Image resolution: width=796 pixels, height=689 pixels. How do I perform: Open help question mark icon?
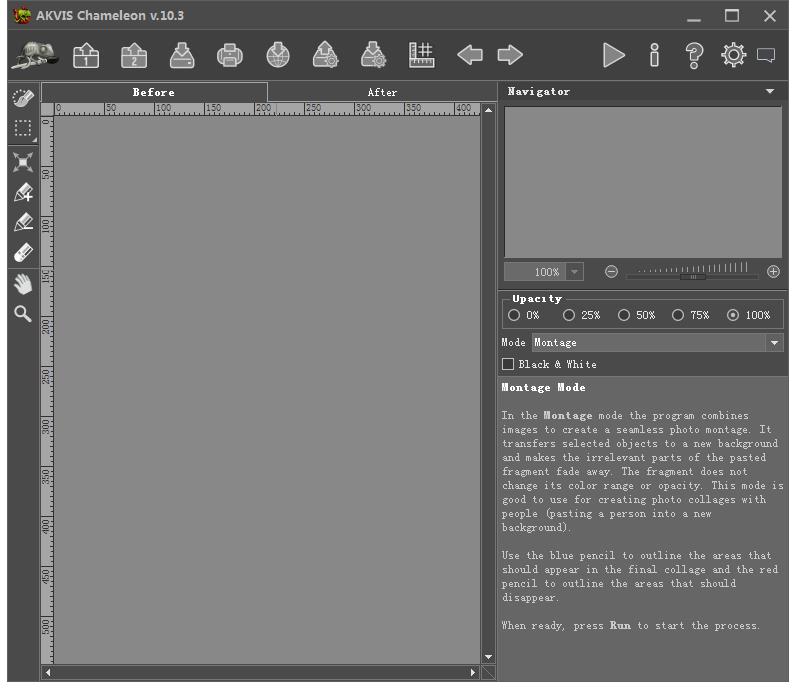(x=694, y=55)
